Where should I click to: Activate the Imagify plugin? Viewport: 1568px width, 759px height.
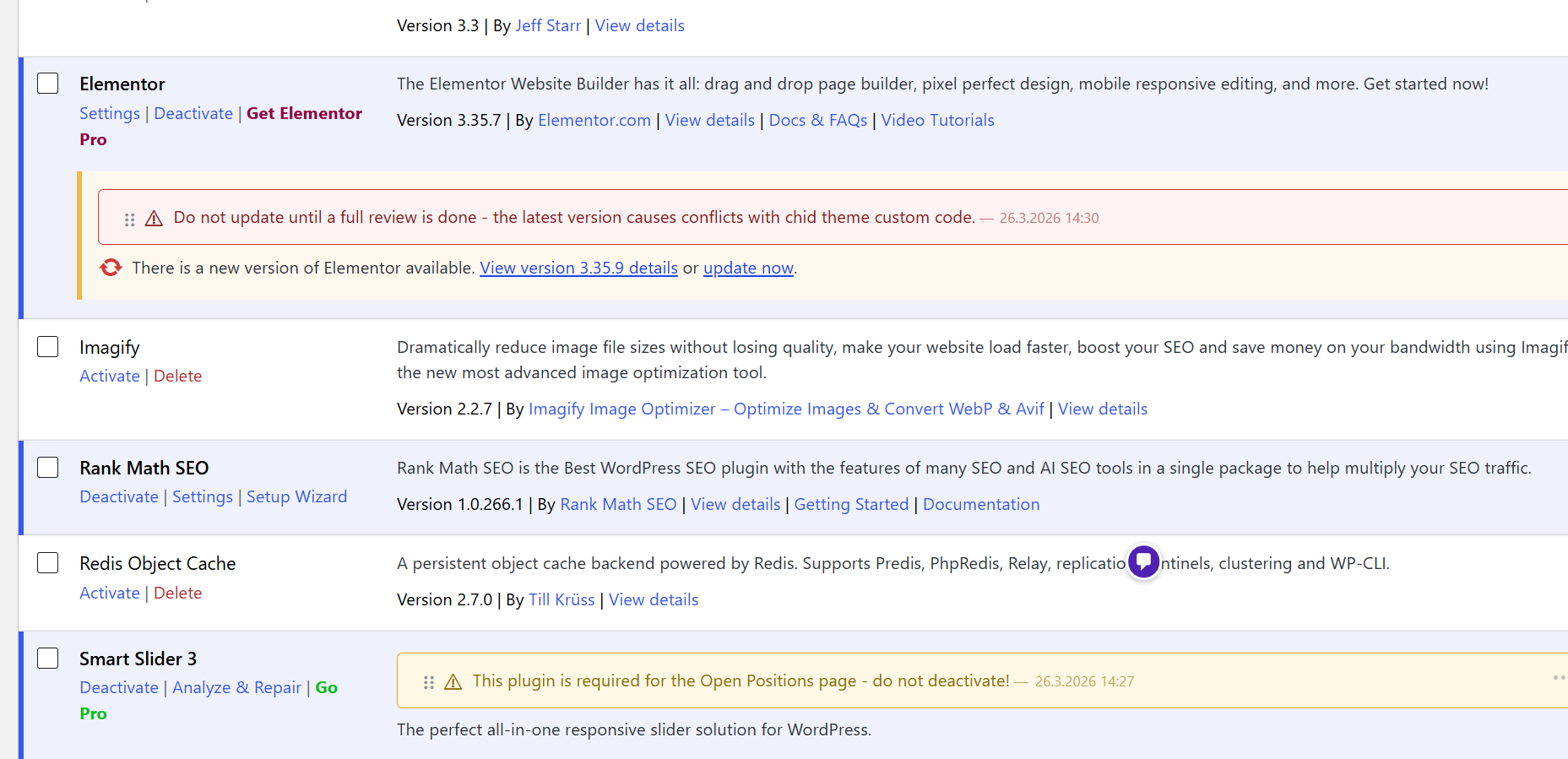pos(110,376)
